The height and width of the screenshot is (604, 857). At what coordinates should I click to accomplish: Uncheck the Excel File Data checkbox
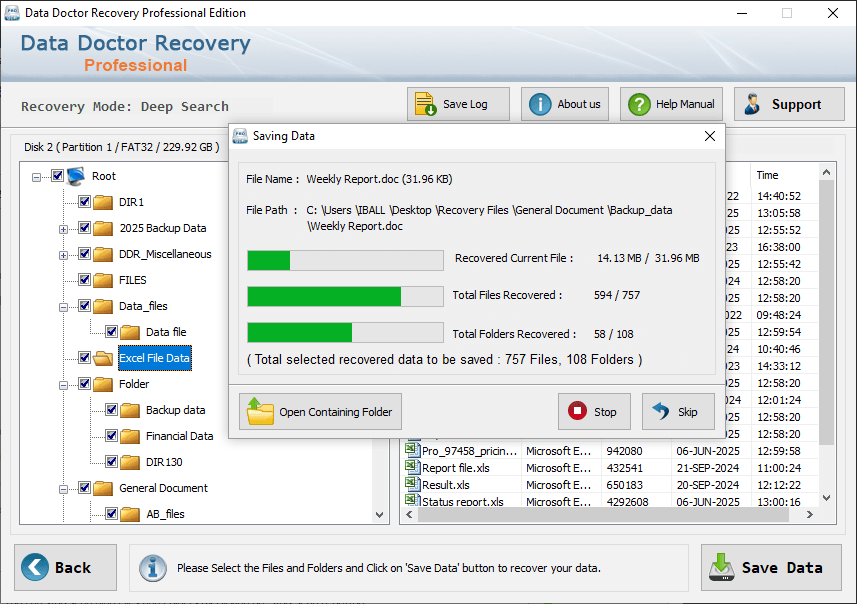84,357
